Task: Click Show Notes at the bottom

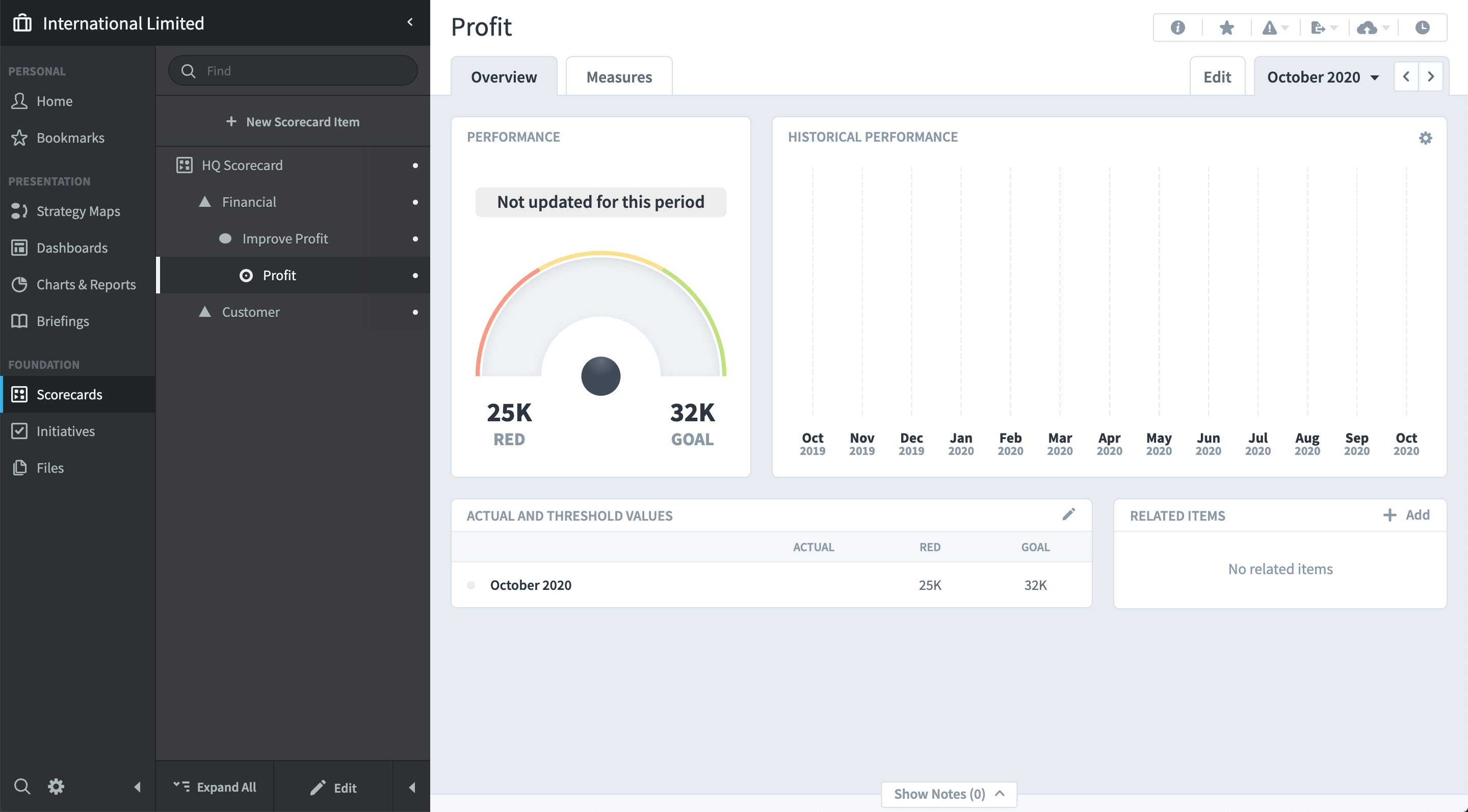Action: (948, 794)
